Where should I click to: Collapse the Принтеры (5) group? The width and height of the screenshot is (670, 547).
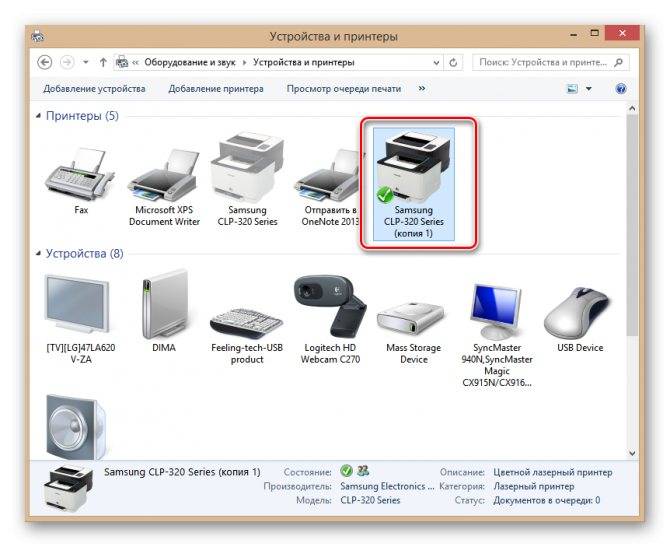[38, 116]
